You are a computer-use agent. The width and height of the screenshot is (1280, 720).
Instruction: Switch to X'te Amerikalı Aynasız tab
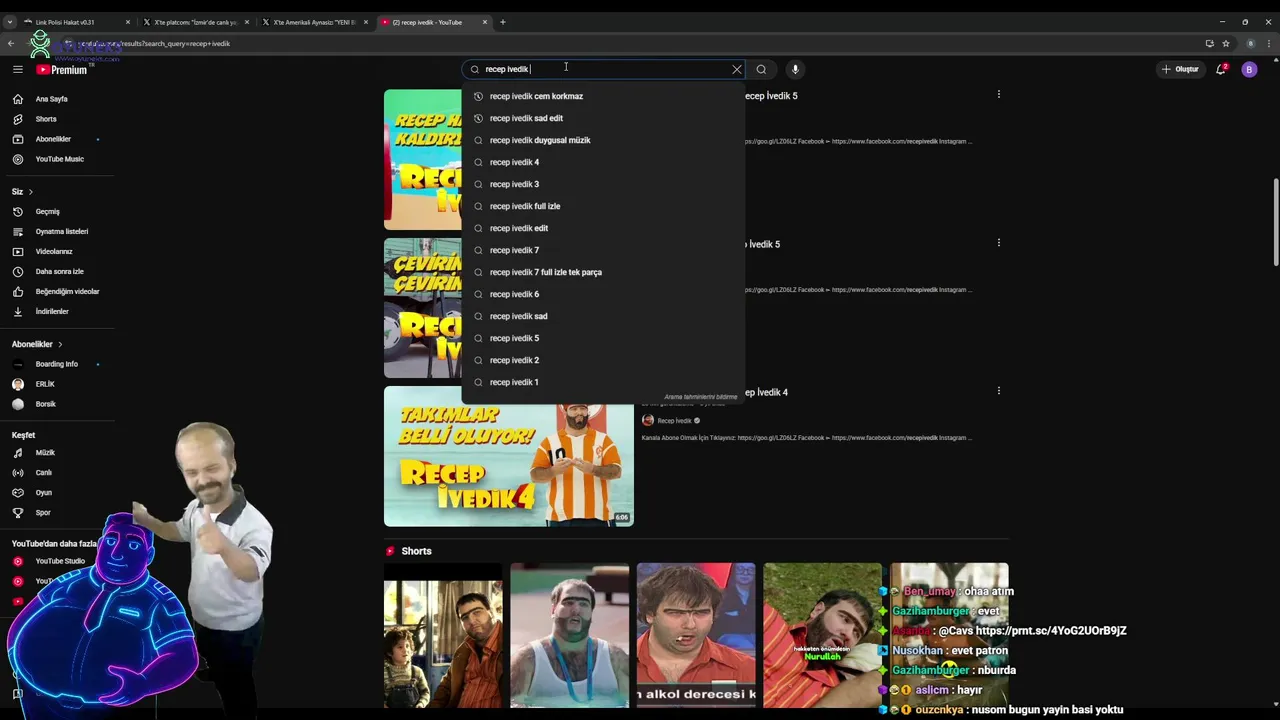(x=313, y=22)
